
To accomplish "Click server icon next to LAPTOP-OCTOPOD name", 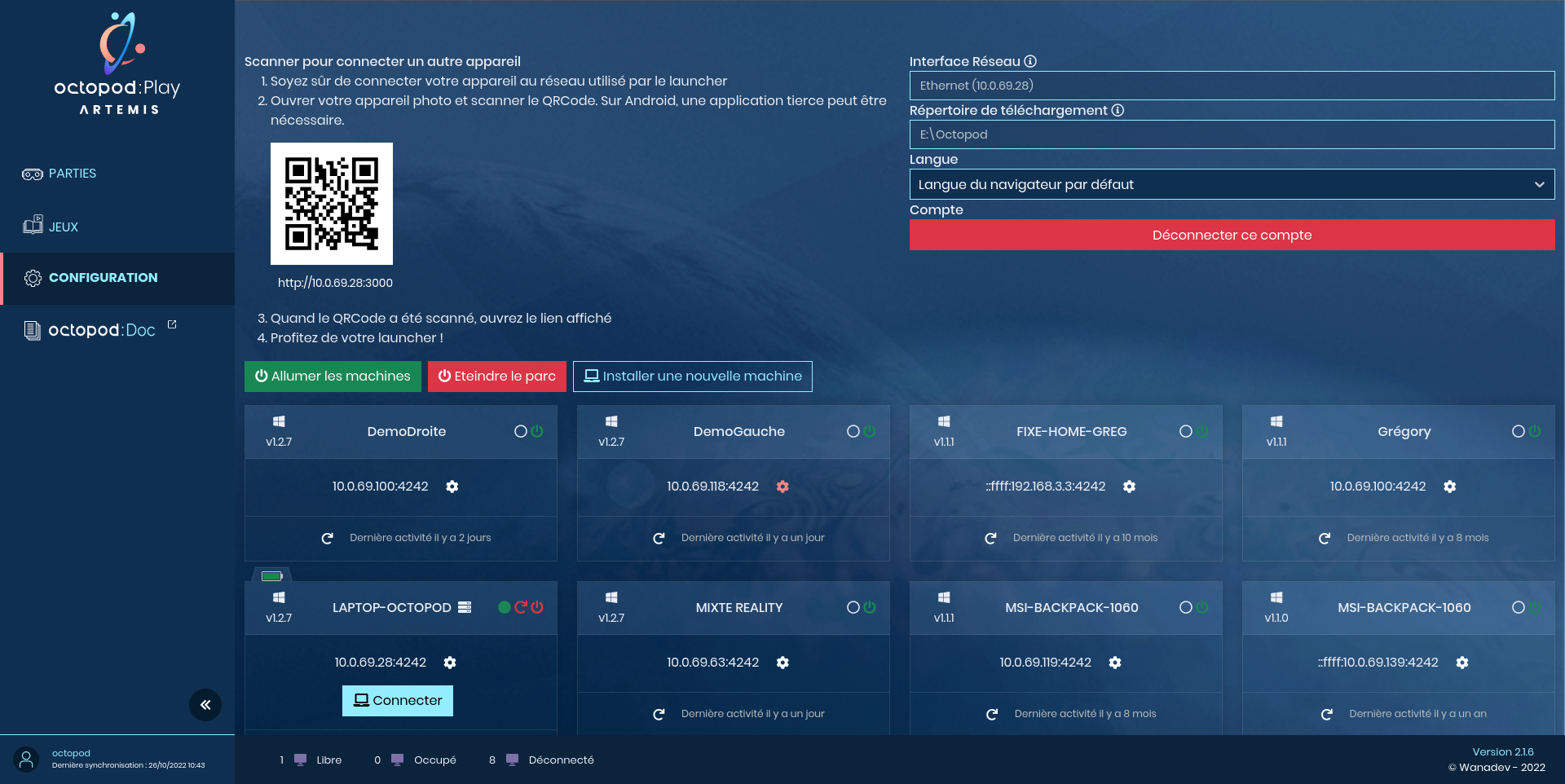I will click(x=465, y=607).
